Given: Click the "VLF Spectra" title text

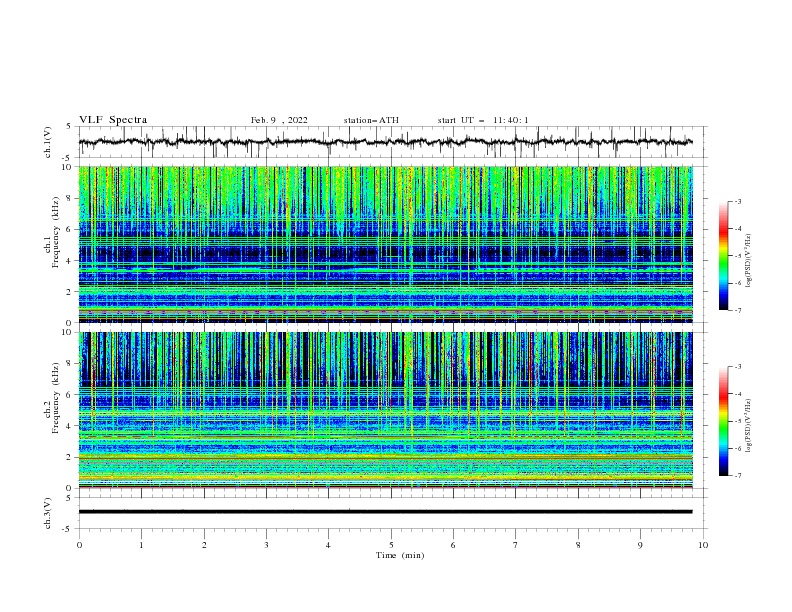Looking at the screenshot, I should pos(113,120).
